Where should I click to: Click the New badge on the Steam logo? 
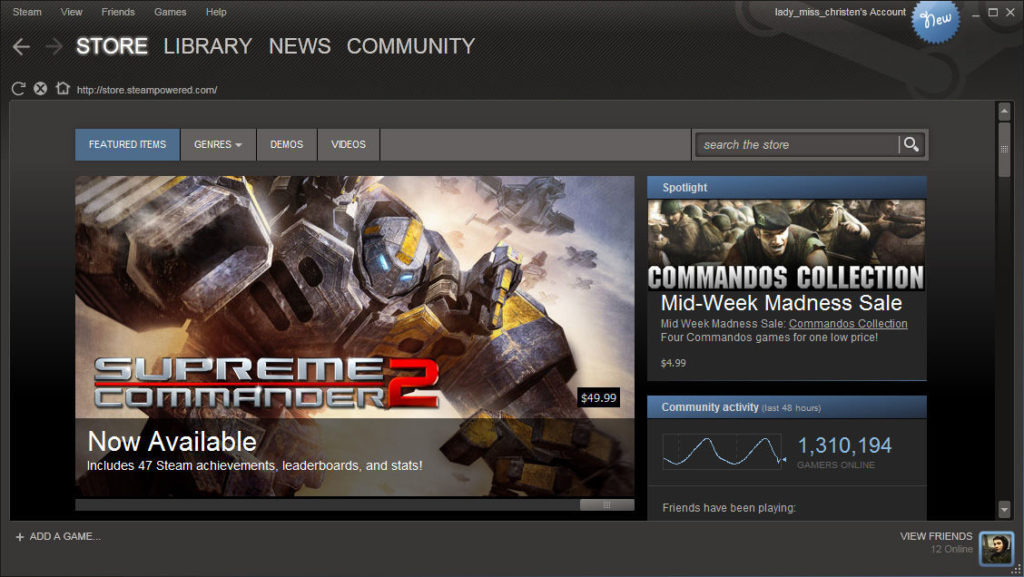(x=936, y=22)
